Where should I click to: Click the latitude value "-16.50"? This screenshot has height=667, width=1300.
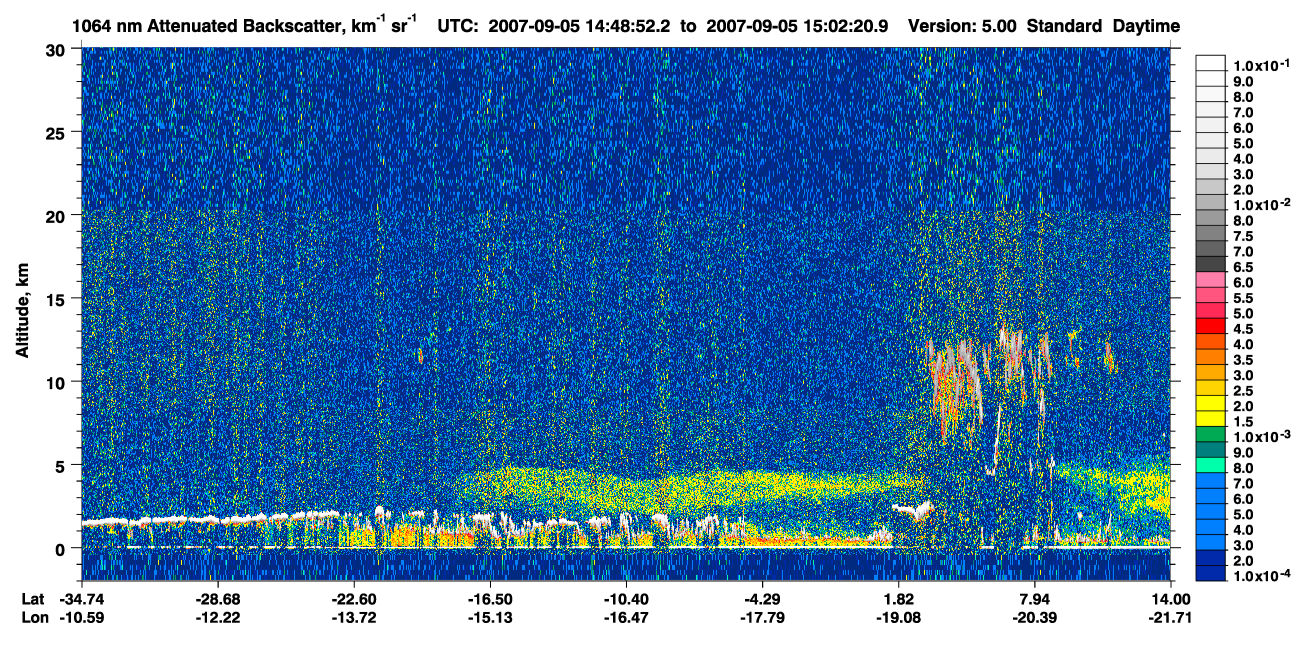coord(490,599)
